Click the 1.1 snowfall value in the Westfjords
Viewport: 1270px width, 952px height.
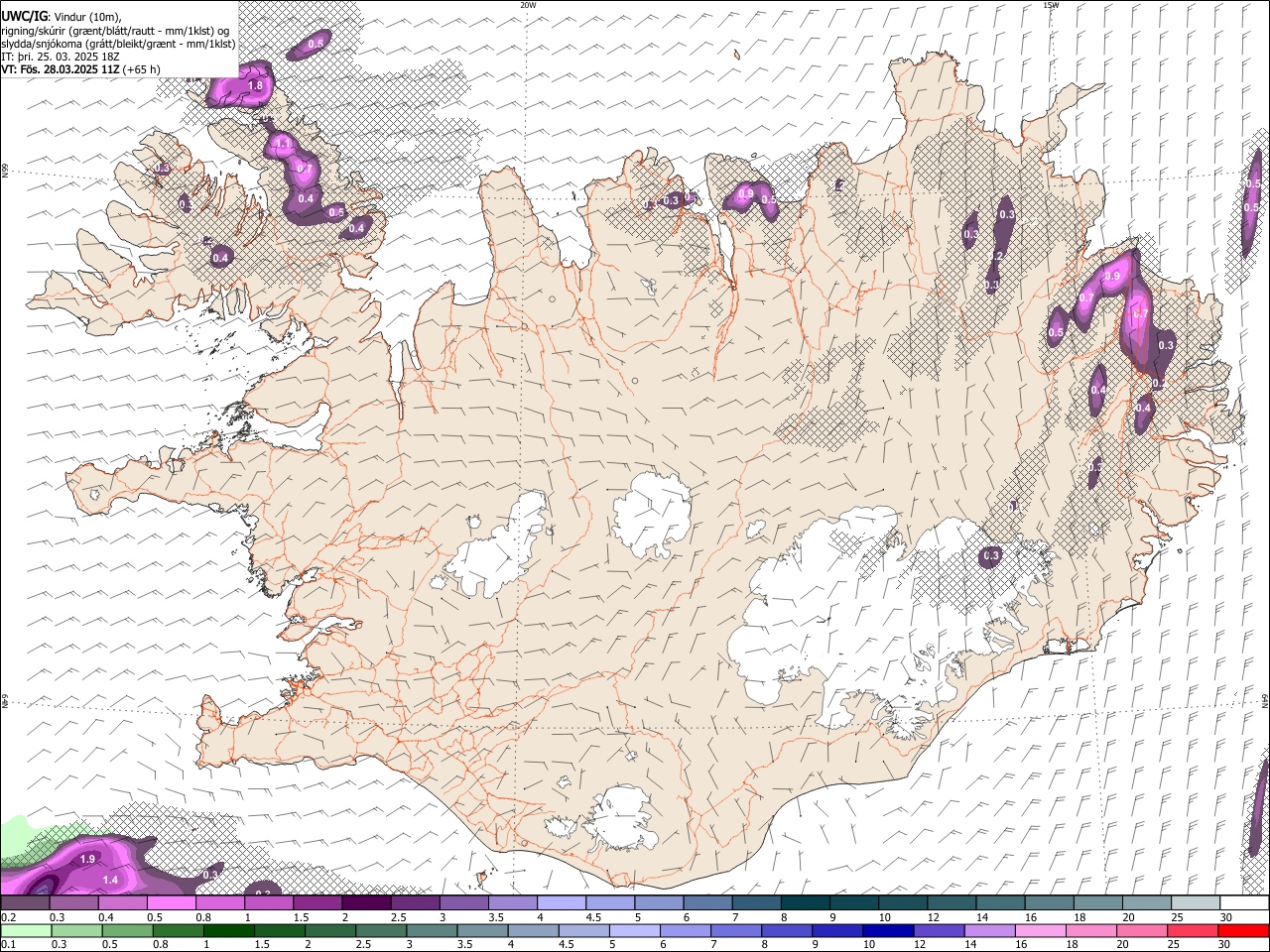(x=283, y=145)
